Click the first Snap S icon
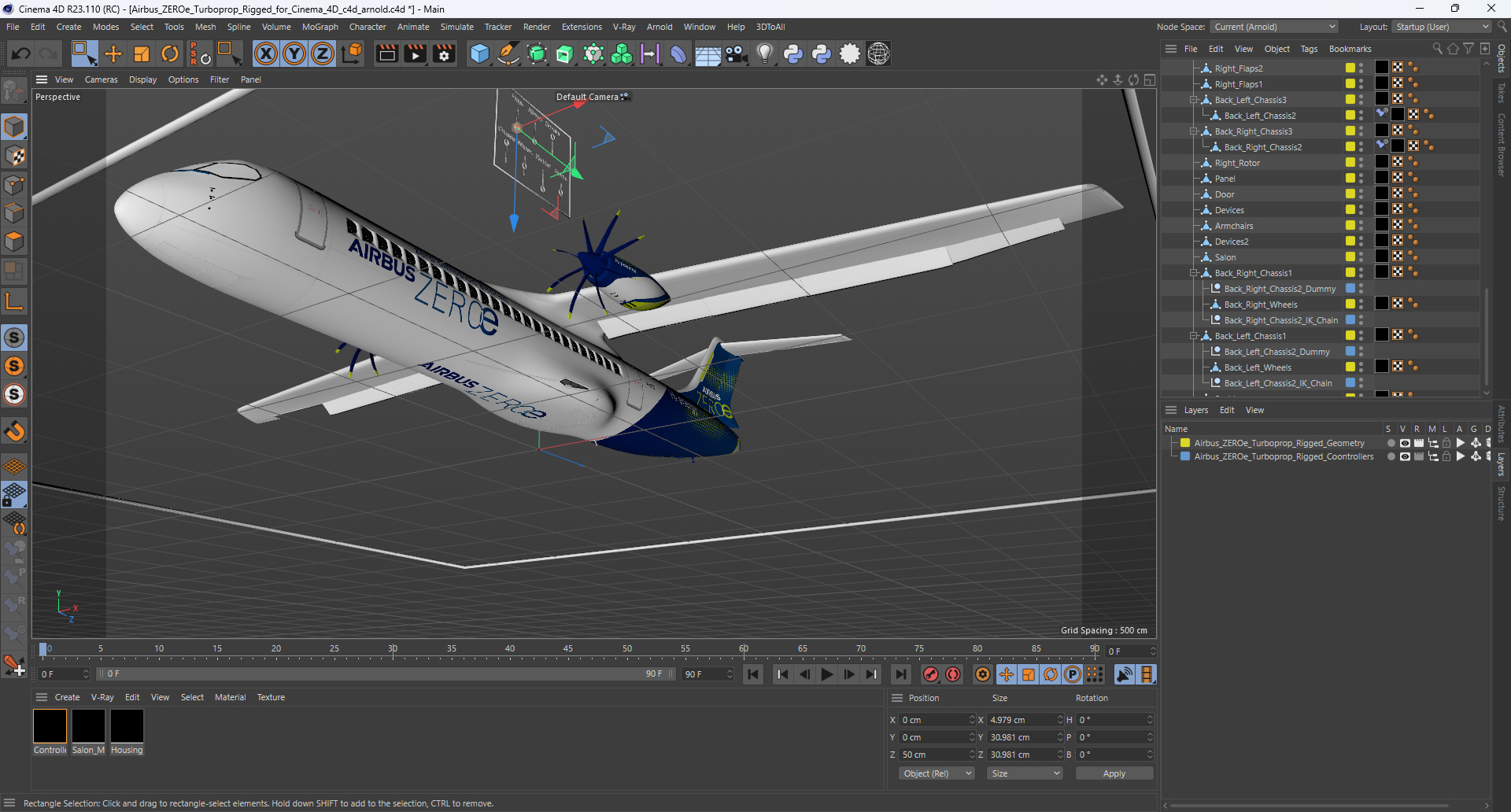The width and height of the screenshot is (1511, 812). pos(14,338)
